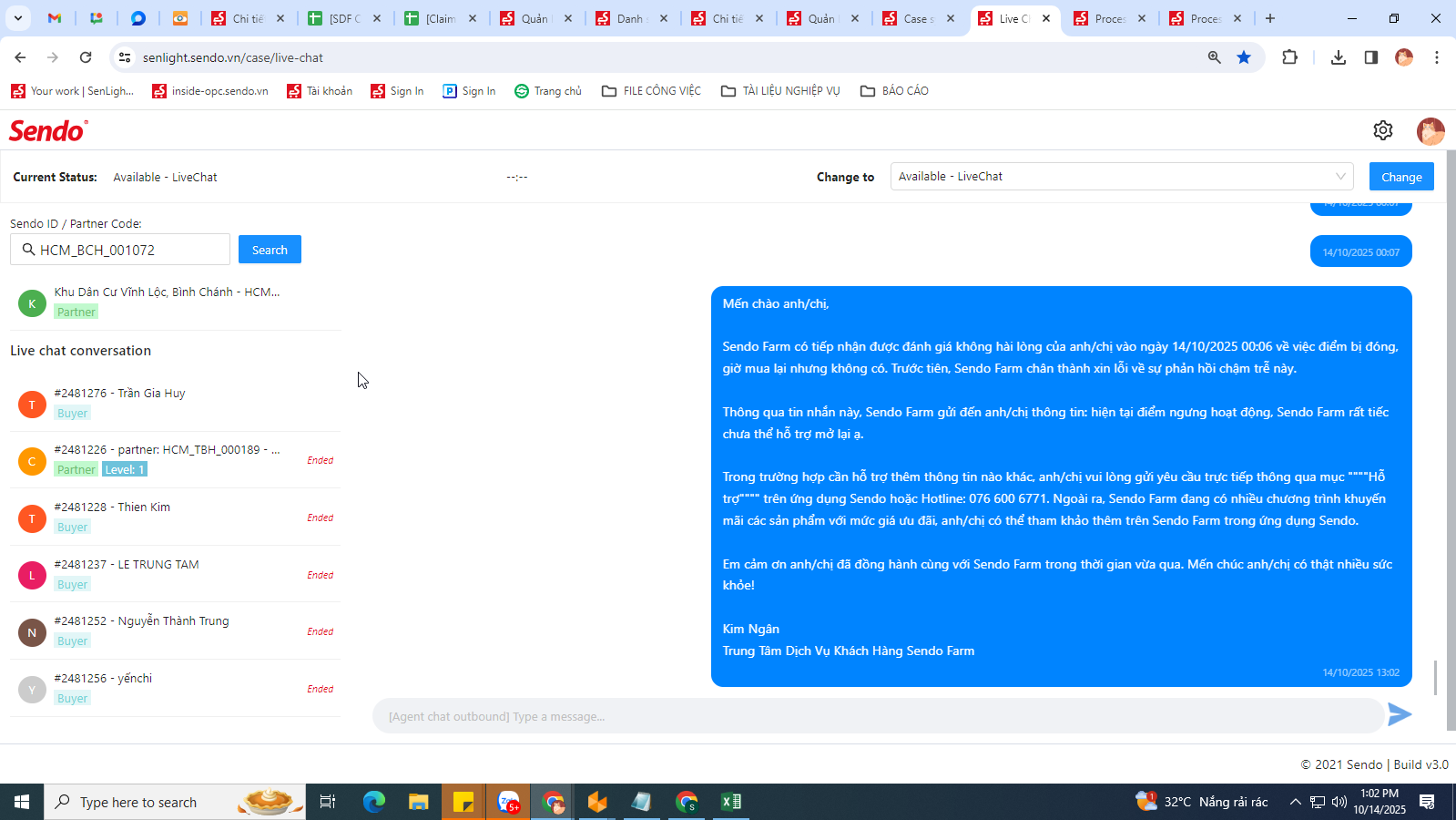1456x820 pixels.
Task: Switch to the Case tab
Action: [919, 18]
